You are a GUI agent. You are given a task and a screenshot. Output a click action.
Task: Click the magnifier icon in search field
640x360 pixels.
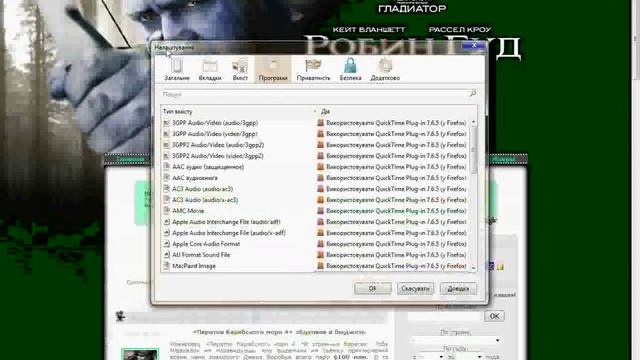[472, 94]
